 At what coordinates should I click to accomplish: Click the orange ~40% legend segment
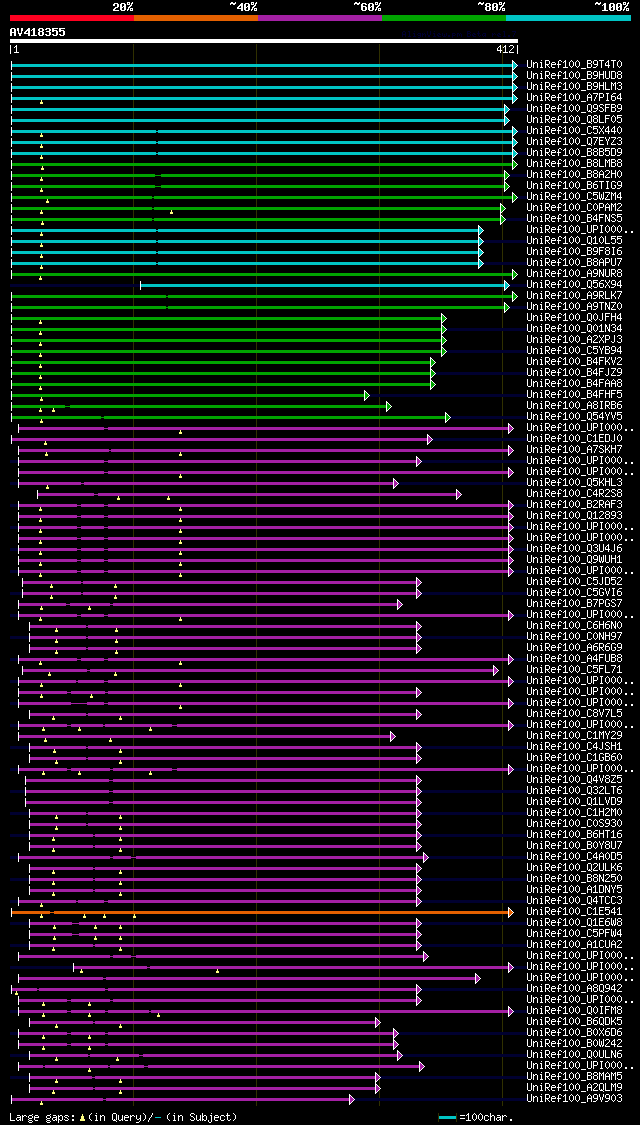[x=196, y=17]
